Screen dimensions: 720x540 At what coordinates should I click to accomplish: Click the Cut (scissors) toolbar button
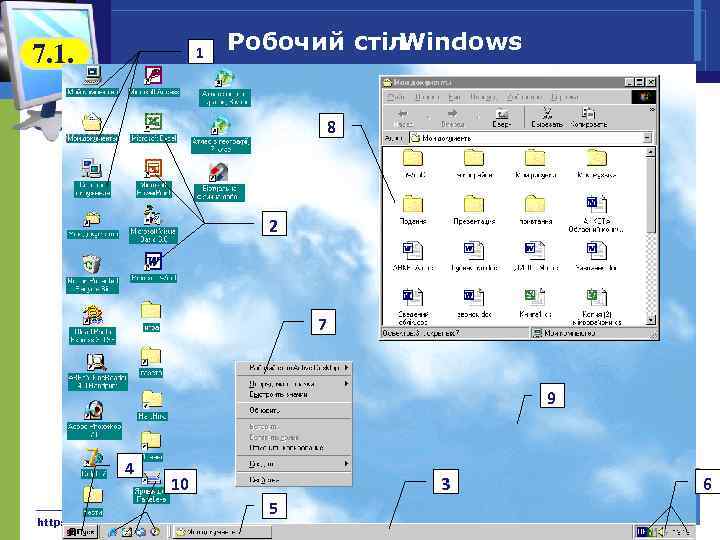[x=547, y=118]
